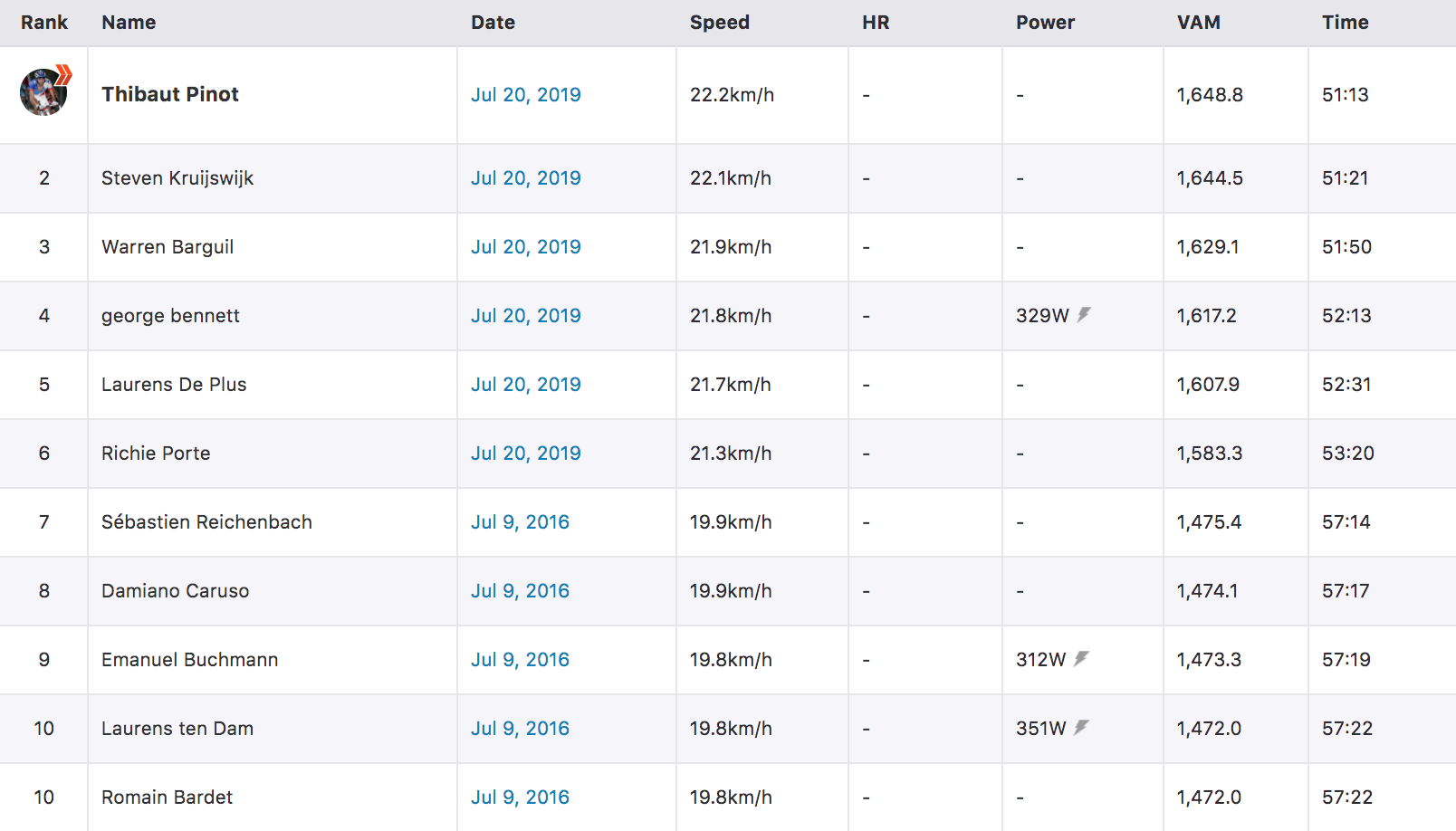Open Romain Bardet's Jul 9, 2016 activity
Image resolution: width=1456 pixels, height=831 pixels.
pos(520,798)
